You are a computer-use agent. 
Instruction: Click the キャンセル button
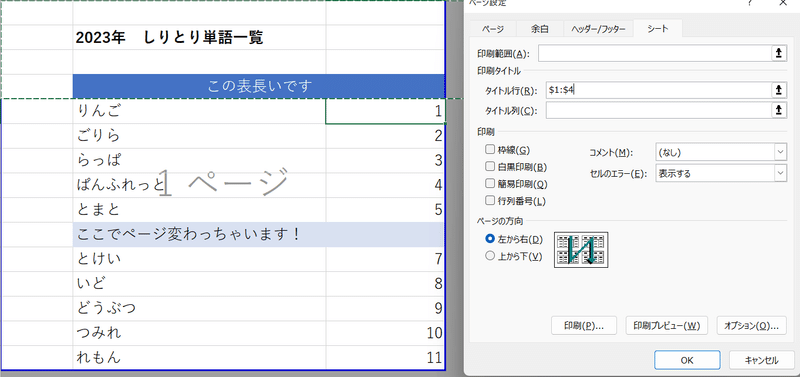pyautogui.click(x=761, y=360)
